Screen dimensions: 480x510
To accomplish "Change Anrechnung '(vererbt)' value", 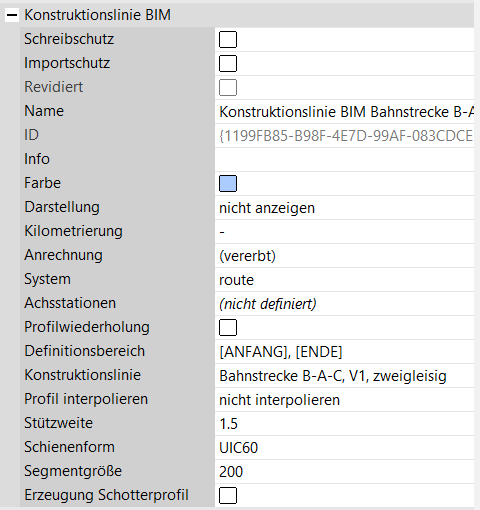I will click(x=345, y=256).
